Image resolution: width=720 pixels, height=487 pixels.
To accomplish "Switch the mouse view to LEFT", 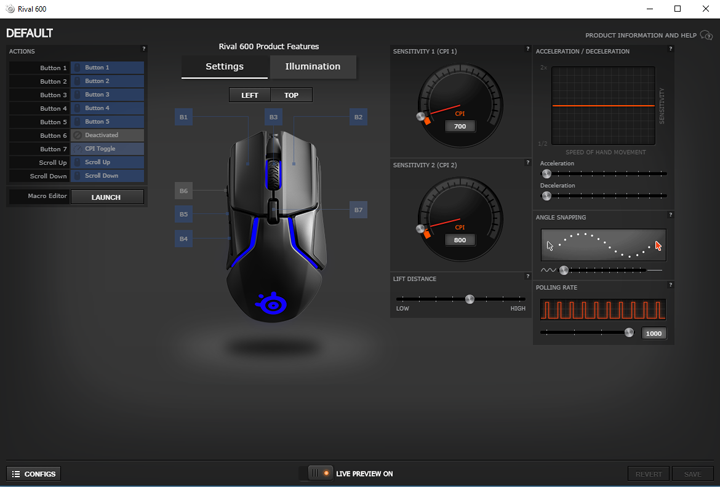I will [249, 95].
